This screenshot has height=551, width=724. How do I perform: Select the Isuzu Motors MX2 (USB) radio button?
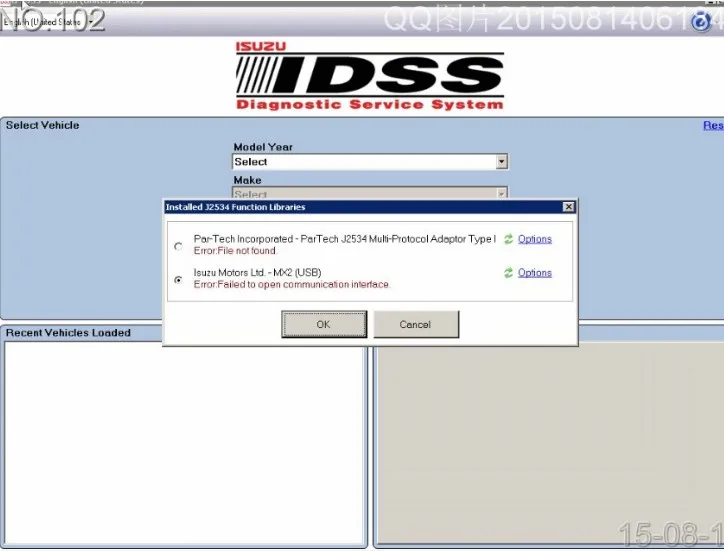click(178, 280)
